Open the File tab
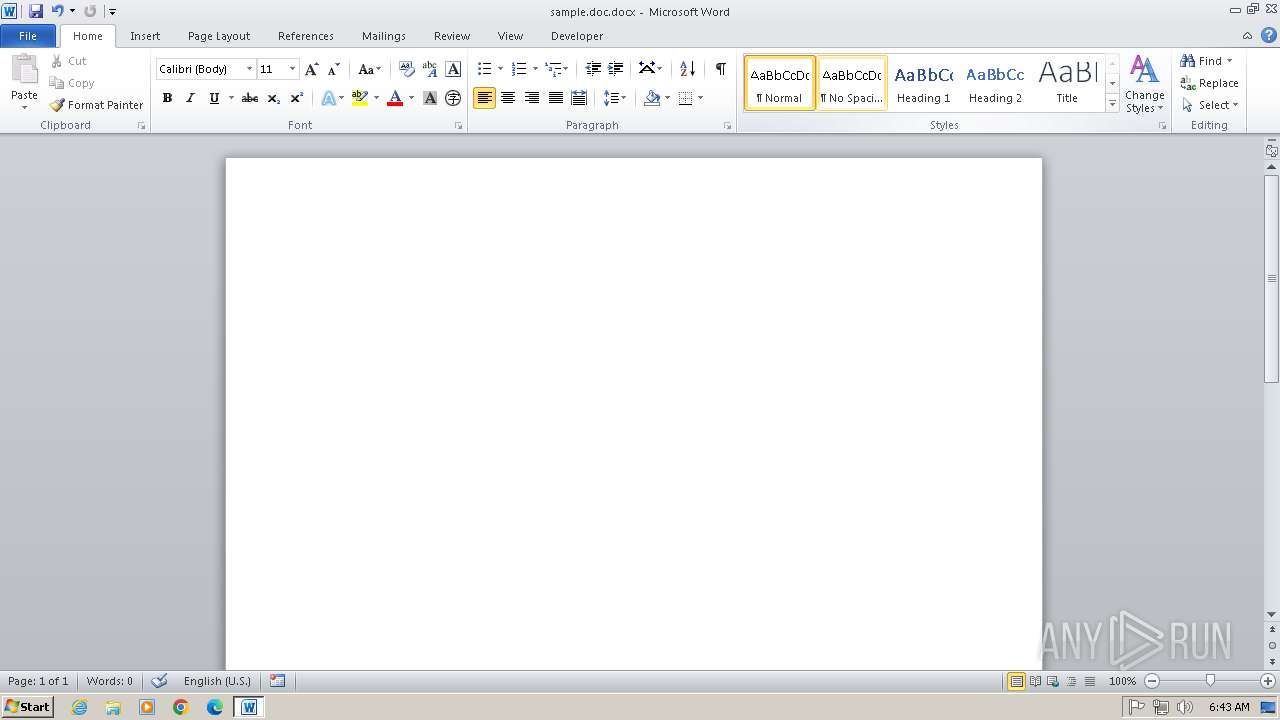Viewport: 1280px width, 720px height. point(28,36)
